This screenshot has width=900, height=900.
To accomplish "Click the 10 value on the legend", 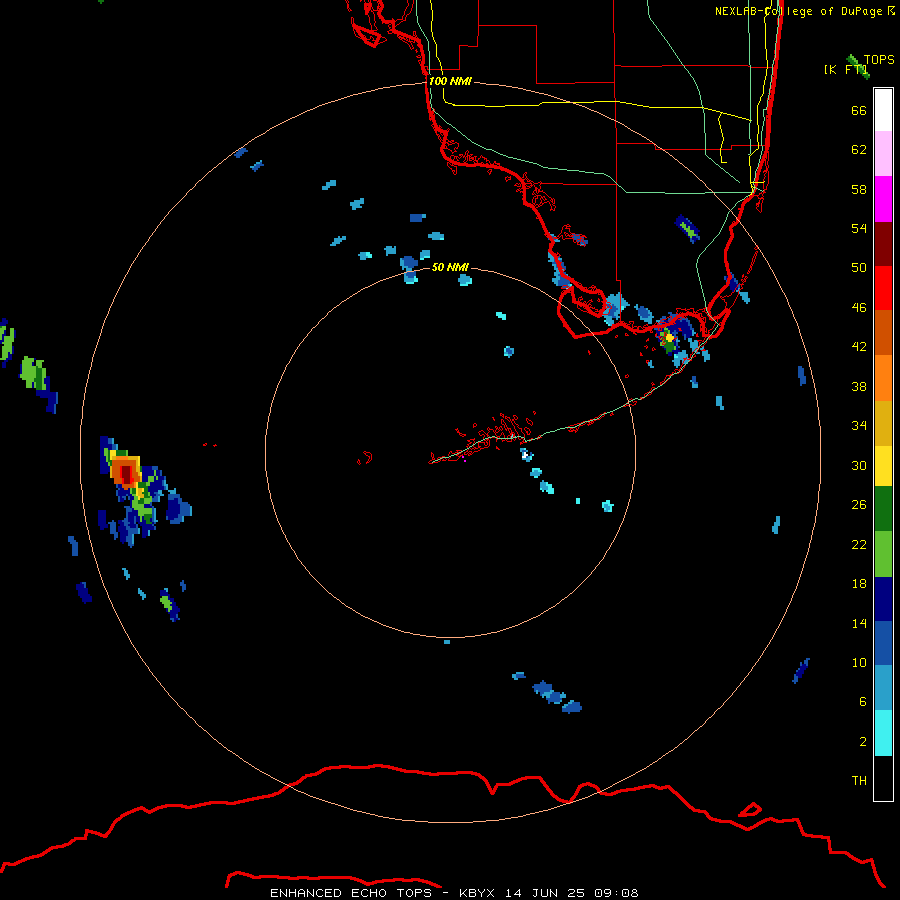I will (859, 663).
